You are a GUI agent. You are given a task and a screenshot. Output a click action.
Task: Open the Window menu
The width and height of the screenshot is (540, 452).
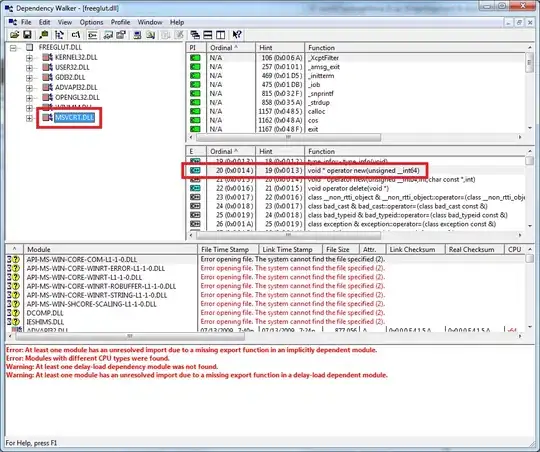tap(150, 22)
